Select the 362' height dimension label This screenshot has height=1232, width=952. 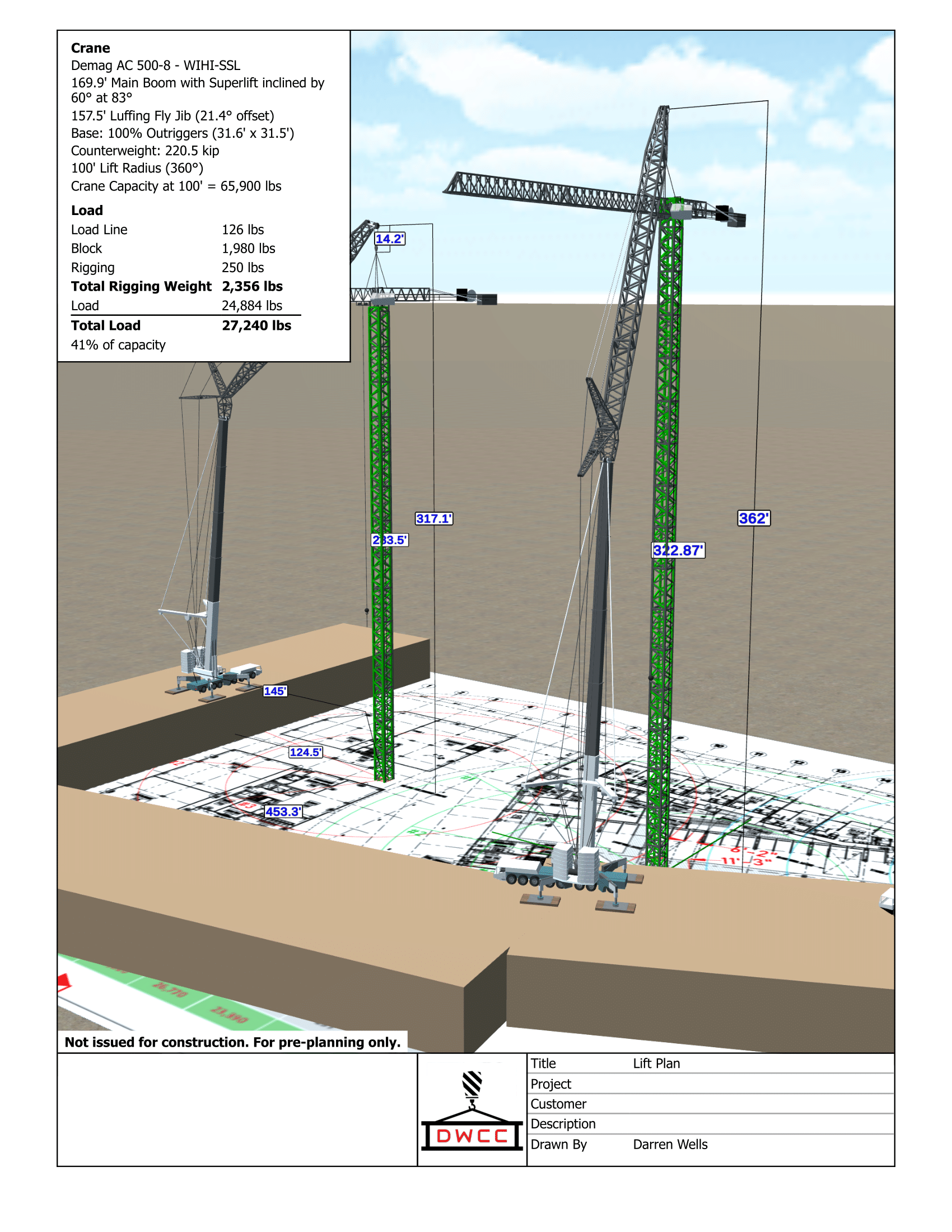(753, 519)
